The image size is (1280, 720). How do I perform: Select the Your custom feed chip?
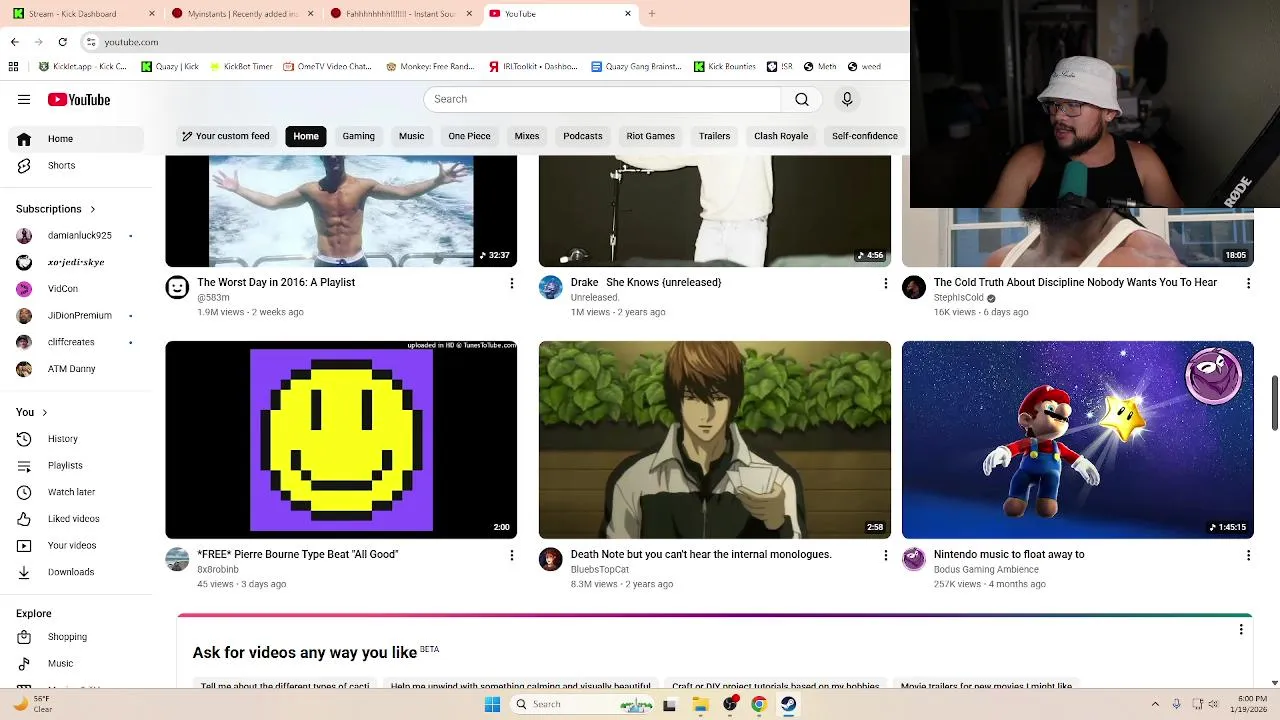point(225,136)
